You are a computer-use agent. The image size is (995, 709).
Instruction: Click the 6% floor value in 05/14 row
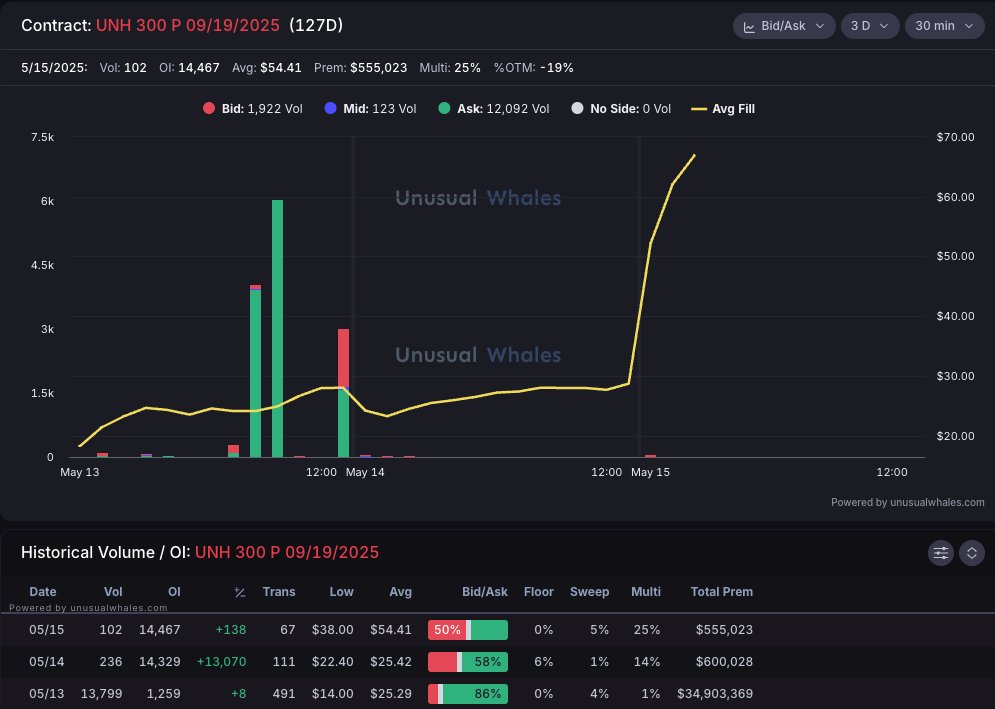(544, 661)
